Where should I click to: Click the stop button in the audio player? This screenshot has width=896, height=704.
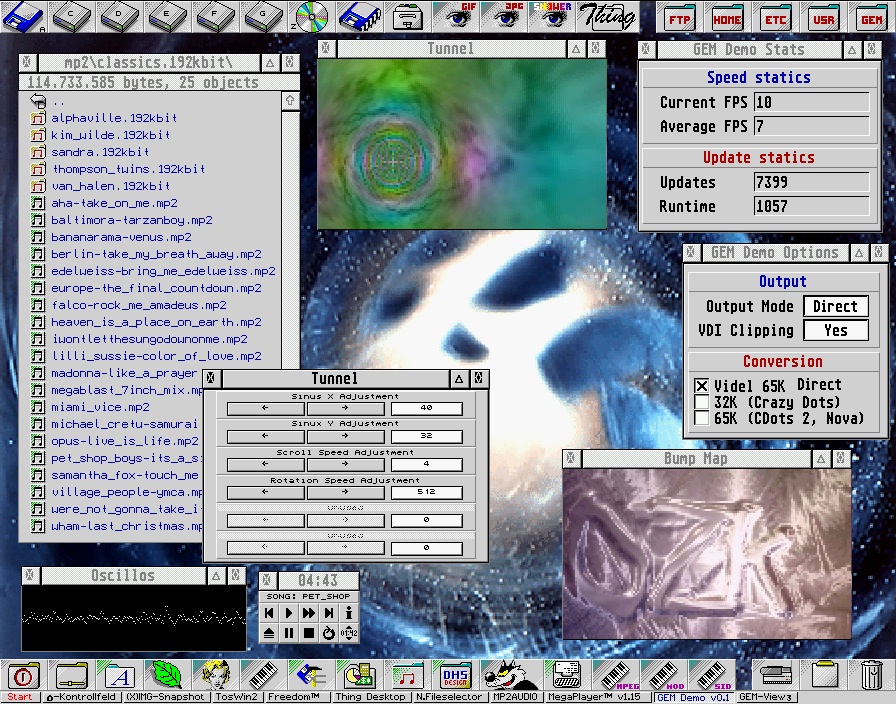coord(309,633)
